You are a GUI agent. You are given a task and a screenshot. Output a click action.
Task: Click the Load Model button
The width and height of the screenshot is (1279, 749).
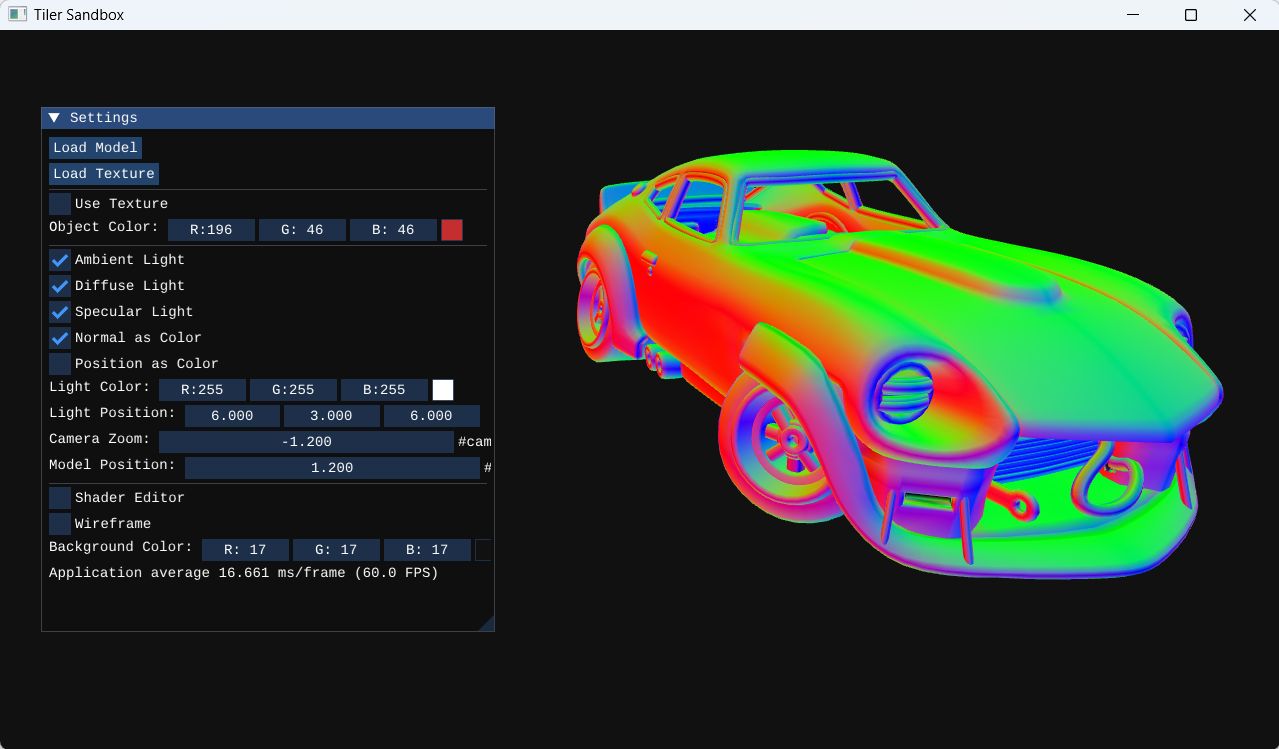pyautogui.click(x=95, y=148)
